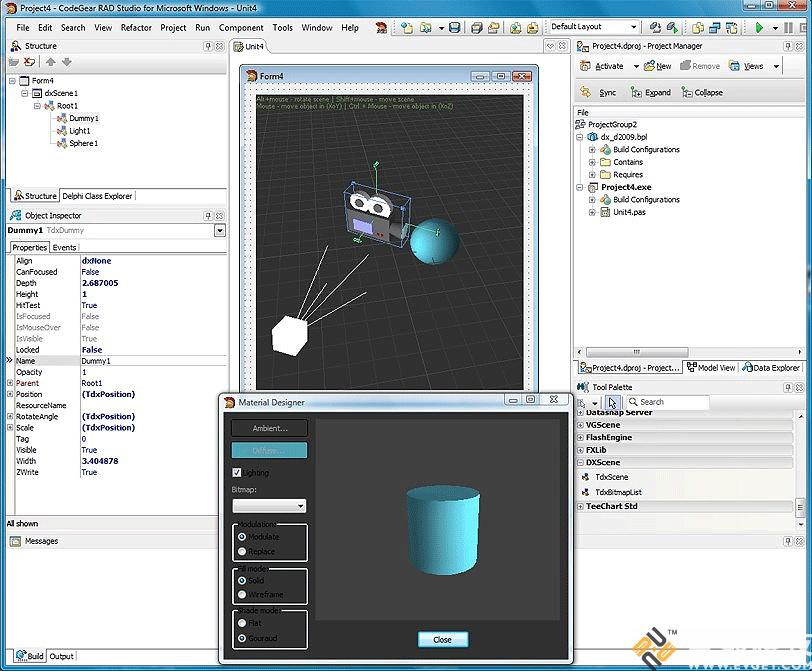Expand the Position property in Object Inspector
Viewport: 812px width, 671px height.
point(10,394)
